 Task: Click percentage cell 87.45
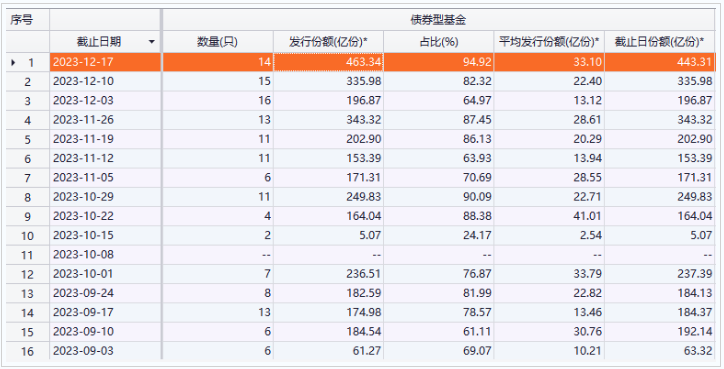[x=439, y=120]
